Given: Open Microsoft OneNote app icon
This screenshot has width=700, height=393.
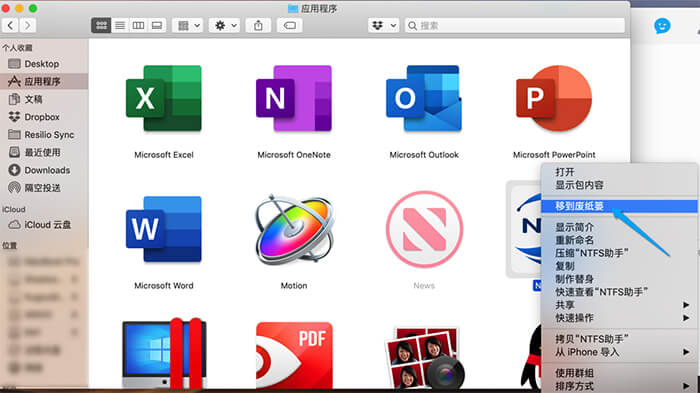Looking at the screenshot, I should [x=294, y=98].
